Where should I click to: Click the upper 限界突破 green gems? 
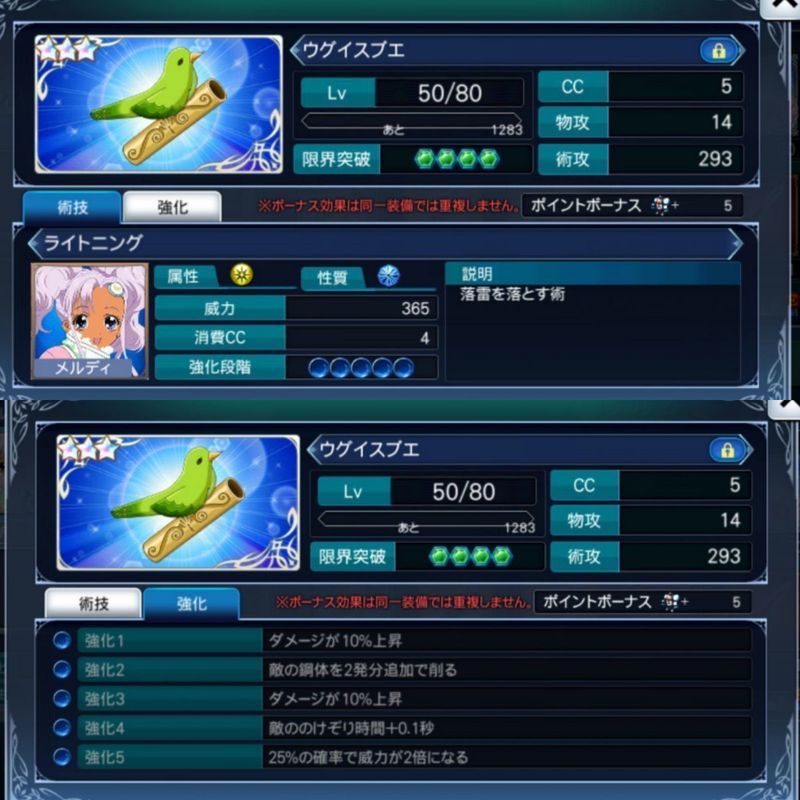click(456, 159)
